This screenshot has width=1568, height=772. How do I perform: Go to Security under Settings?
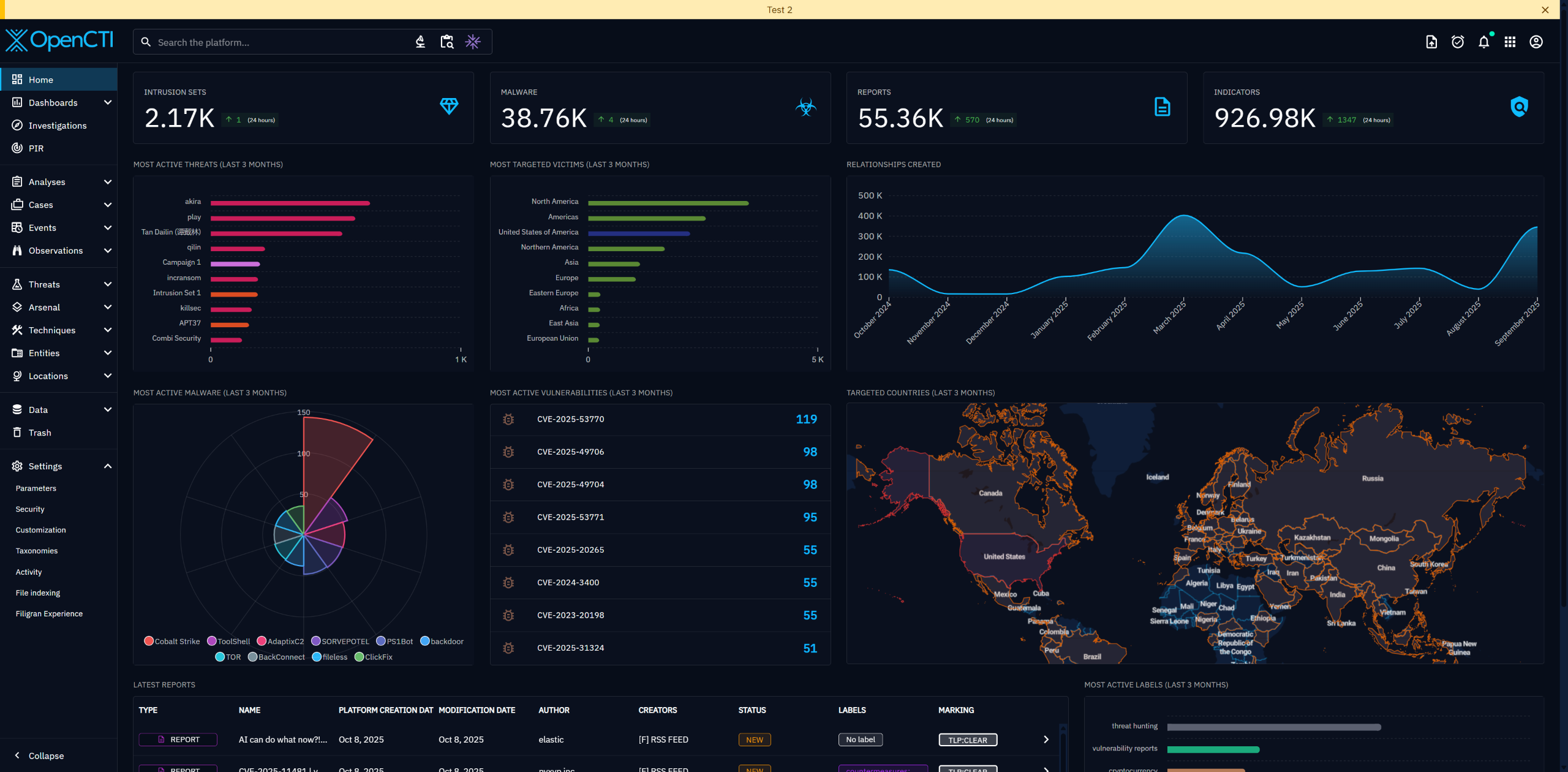click(x=30, y=509)
